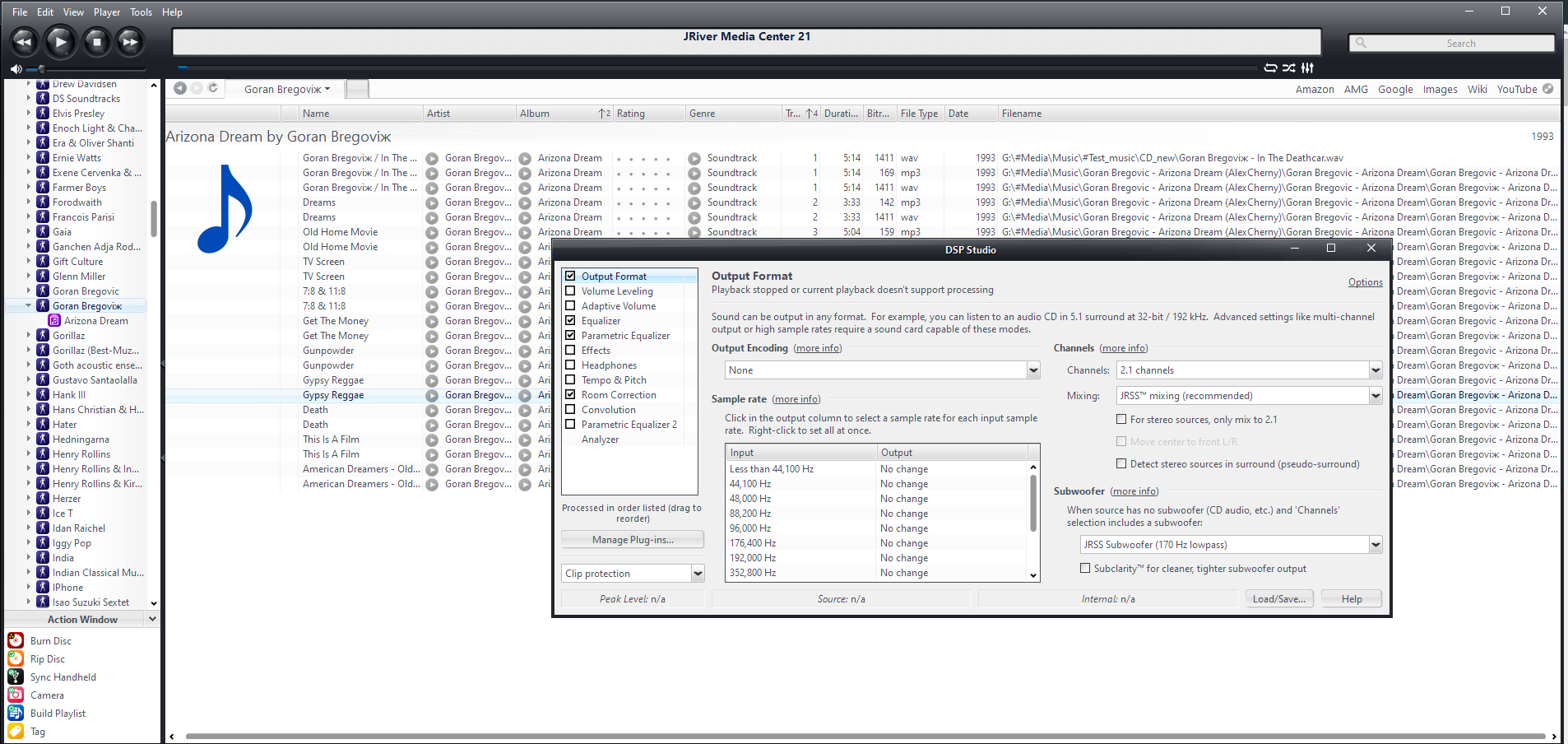This screenshot has width=1568, height=744.
Task: Open the View menu
Action: tap(73, 12)
